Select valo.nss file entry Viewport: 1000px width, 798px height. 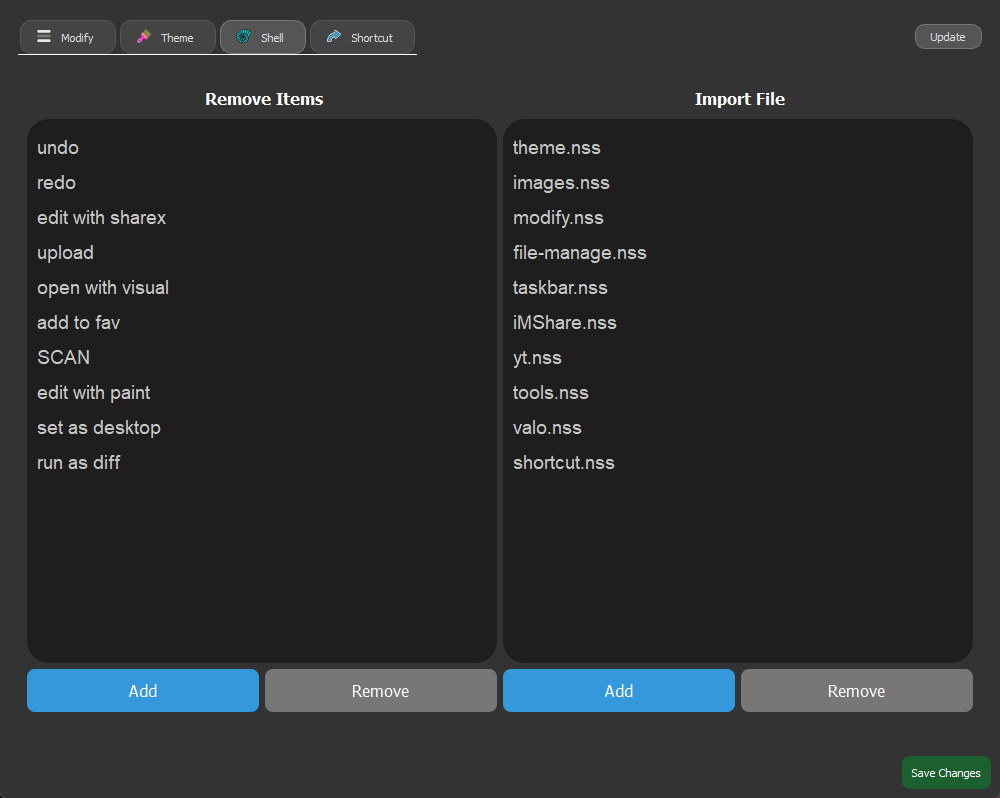[738, 428]
